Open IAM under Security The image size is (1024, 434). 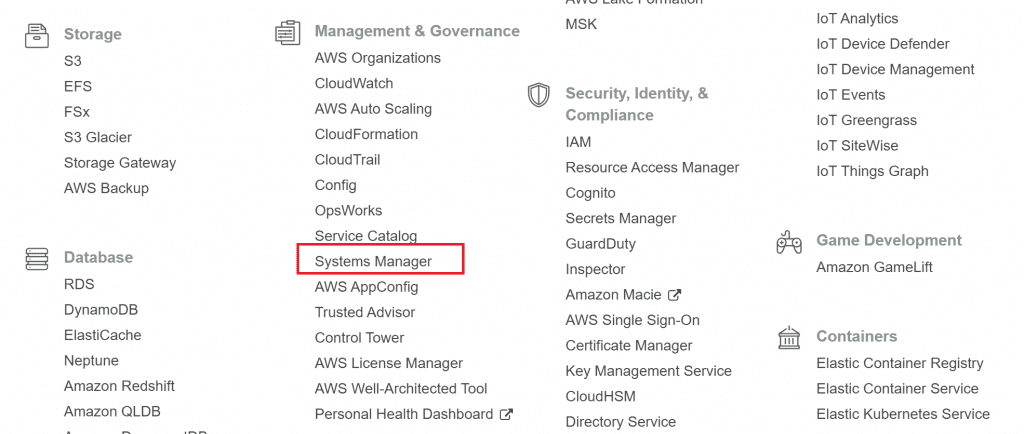click(x=578, y=142)
